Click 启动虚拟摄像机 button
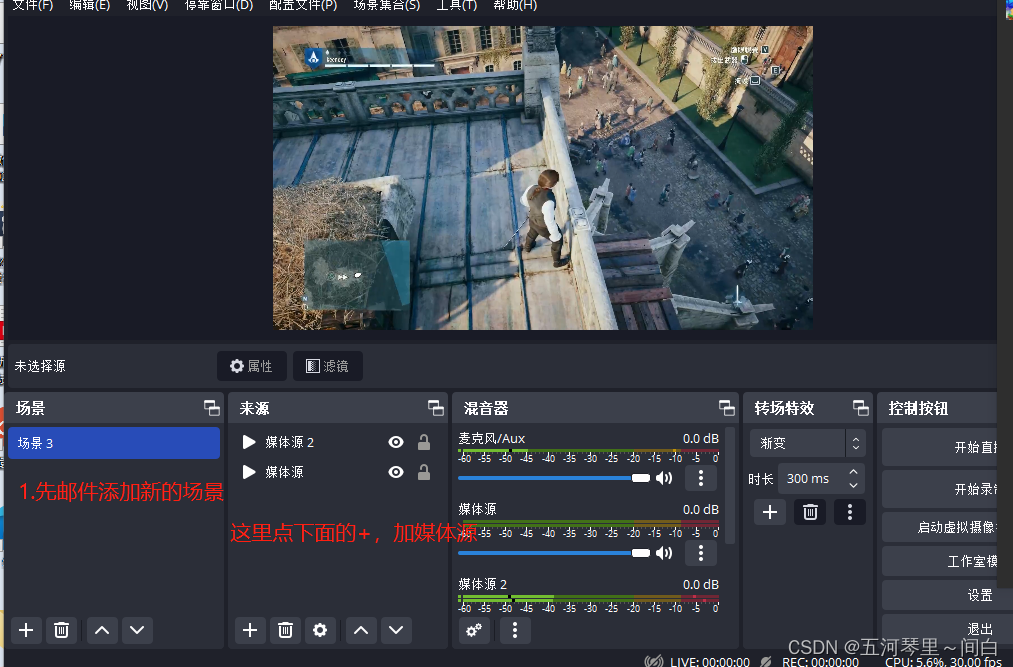 click(x=940, y=527)
